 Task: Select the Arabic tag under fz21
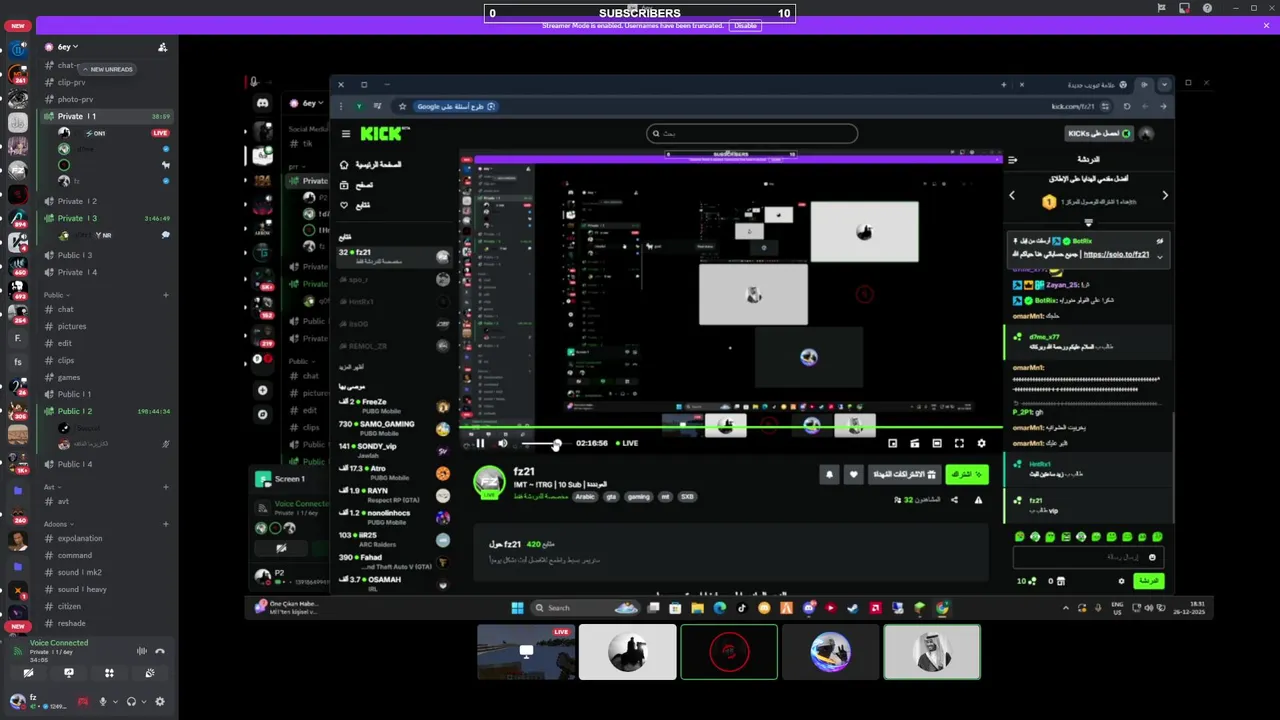click(585, 497)
